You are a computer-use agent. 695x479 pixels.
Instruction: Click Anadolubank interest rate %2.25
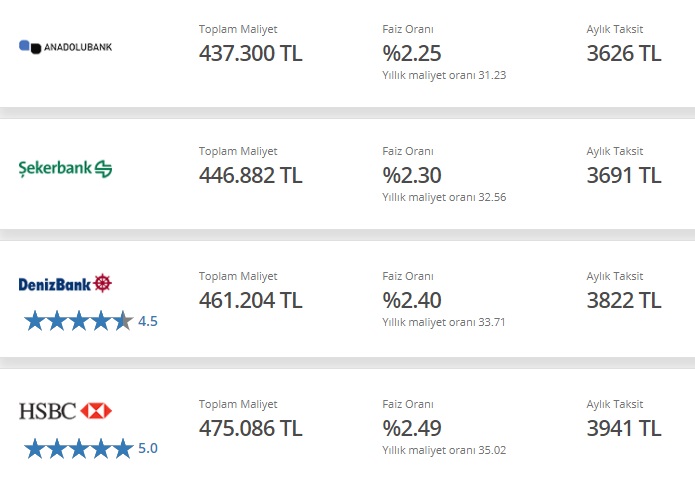pyautogui.click(x=412, y=54)
